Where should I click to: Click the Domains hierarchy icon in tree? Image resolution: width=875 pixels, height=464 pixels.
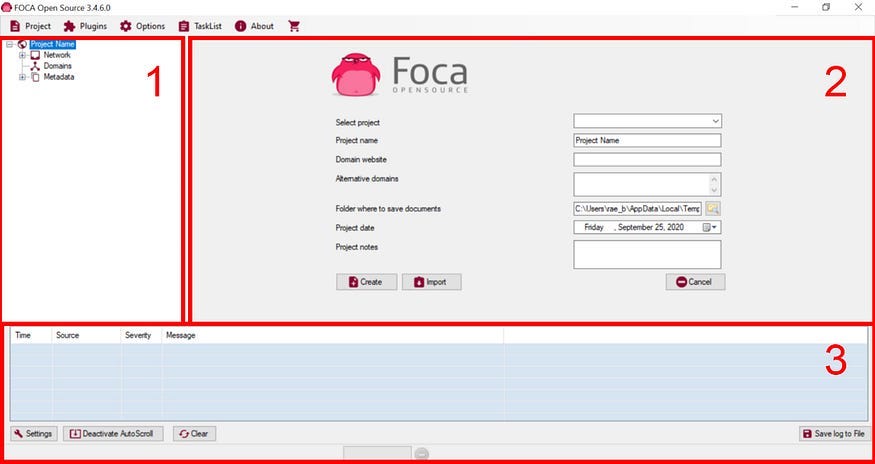pyautogui.click(x=35, y=66)
